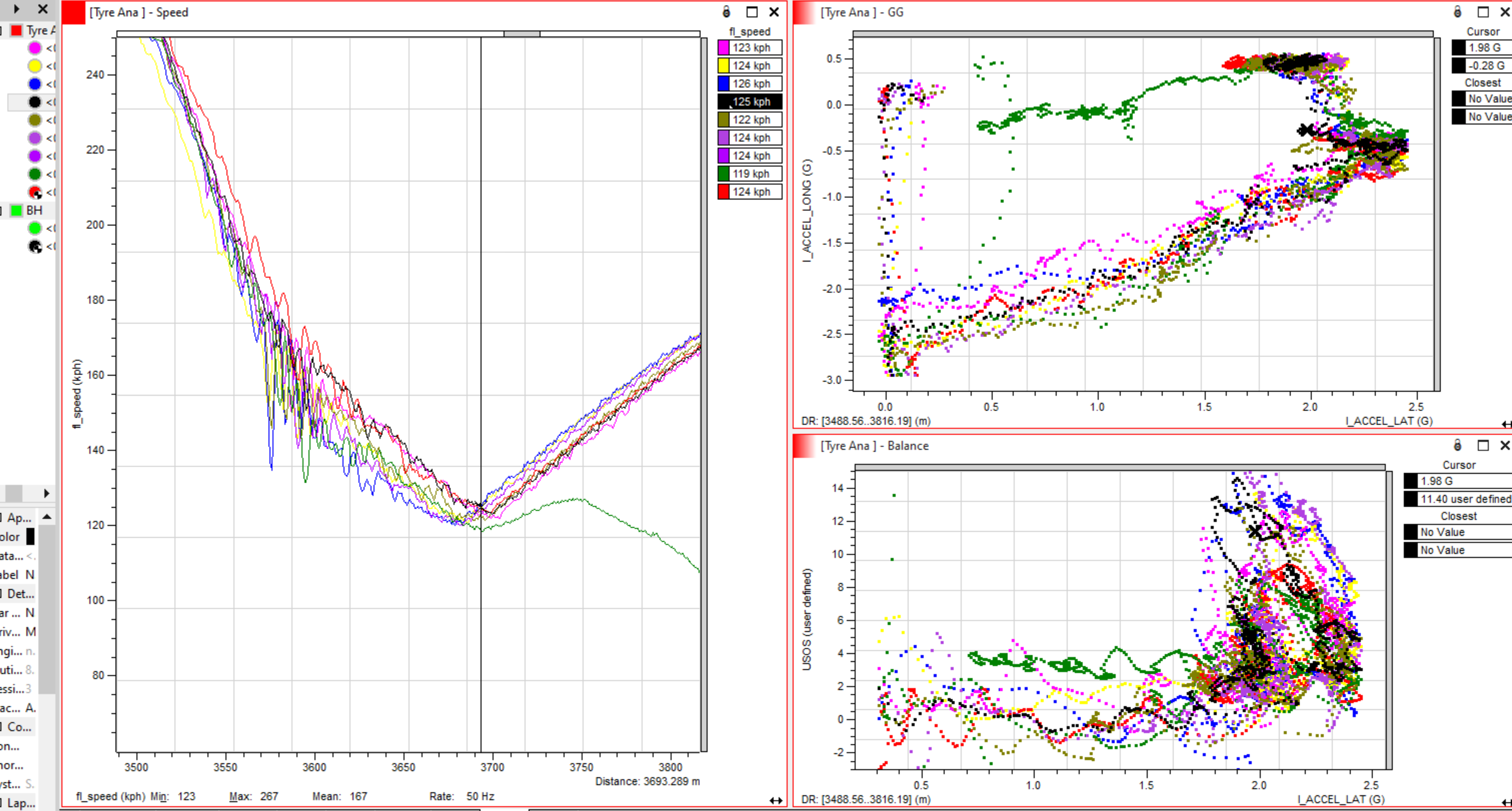Viewport: 1512px width, 811px height.
Task: Click bright green lap circle under BH group
Action: coord(35,228)
